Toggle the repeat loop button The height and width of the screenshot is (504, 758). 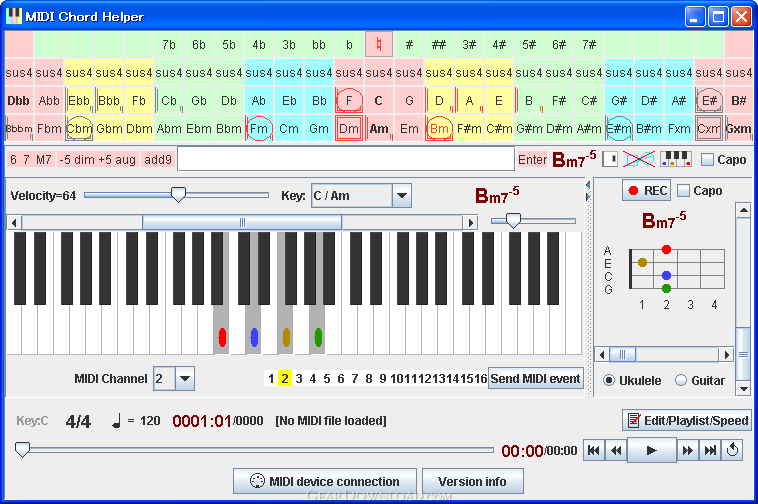click(732, 450)
